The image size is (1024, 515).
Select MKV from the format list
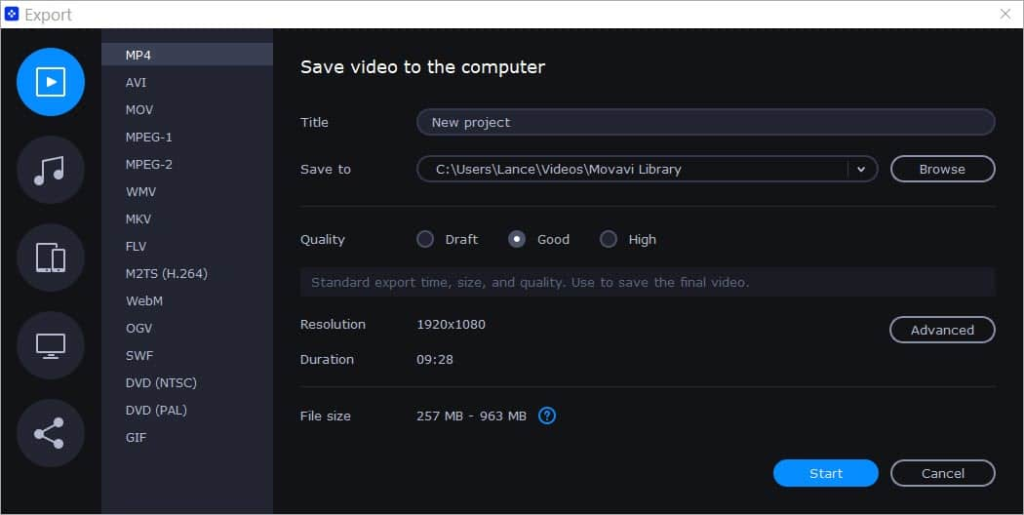(138, 219)
